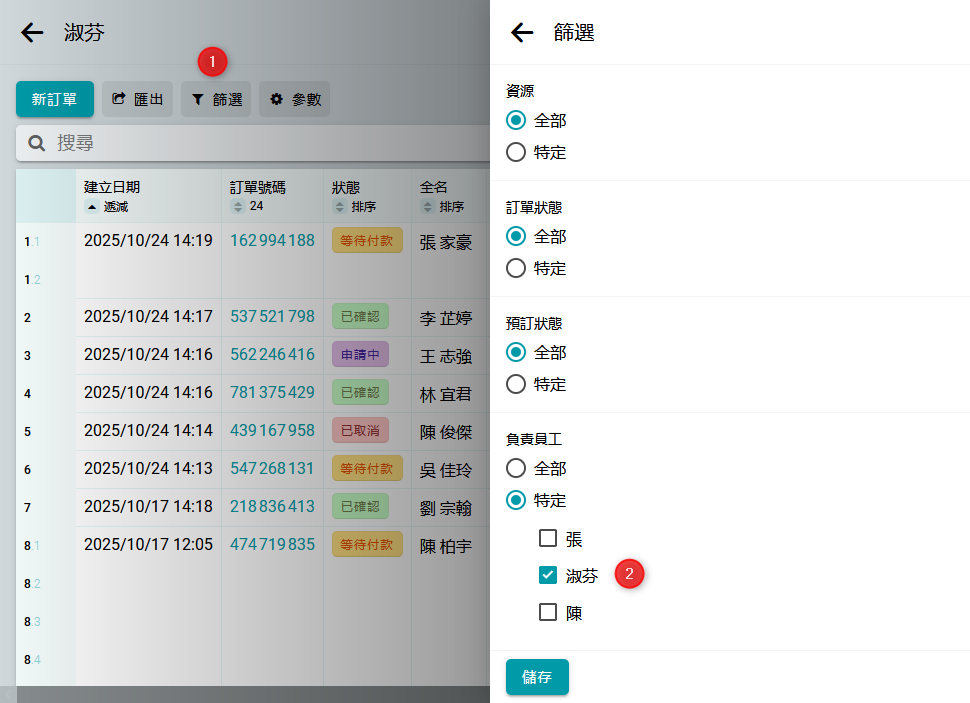Choose 特定 under 預訂狀態
The width and height of the screenshot is (970, 703).
(x=516, y=385)
